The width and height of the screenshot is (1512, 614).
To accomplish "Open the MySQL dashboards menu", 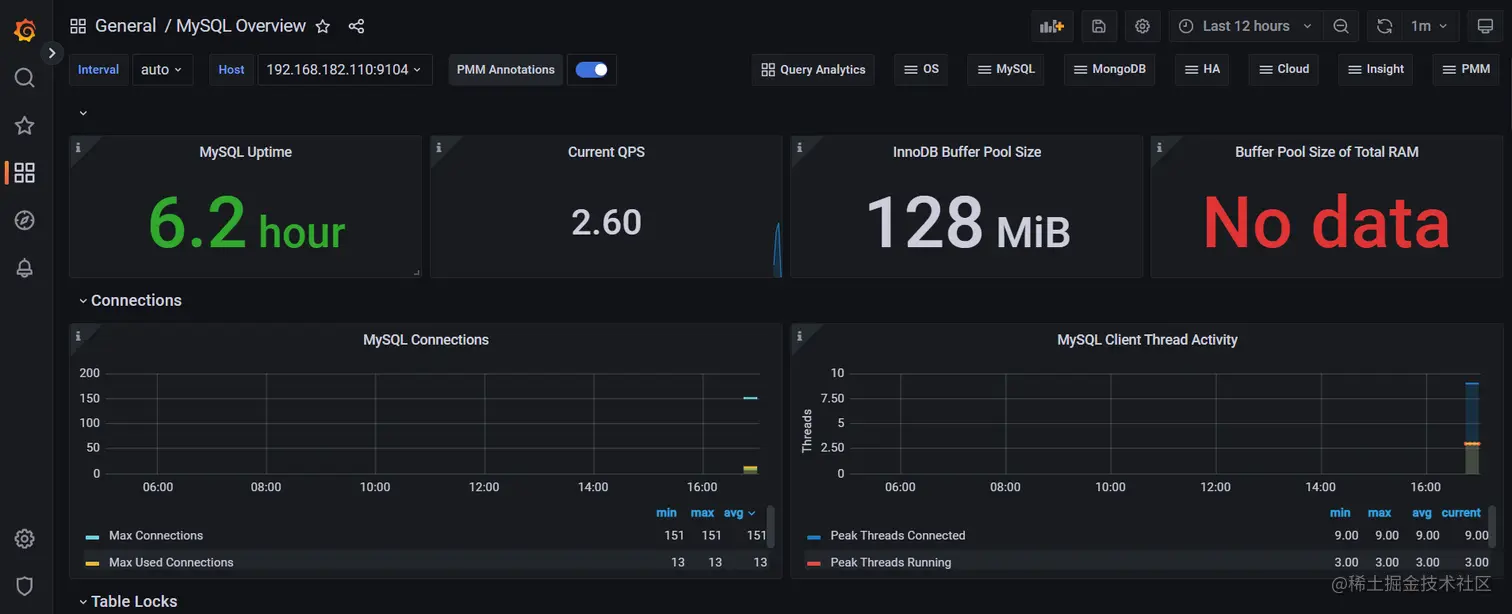I will point(1006,69).
